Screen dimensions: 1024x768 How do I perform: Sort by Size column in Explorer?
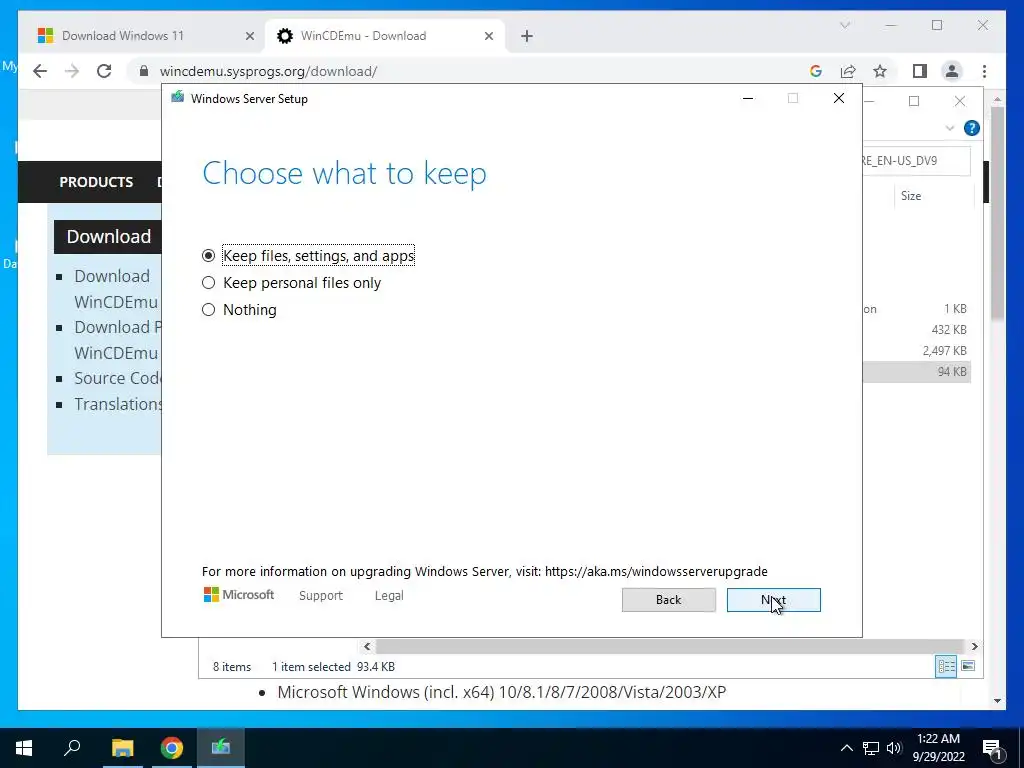point(911,196)
